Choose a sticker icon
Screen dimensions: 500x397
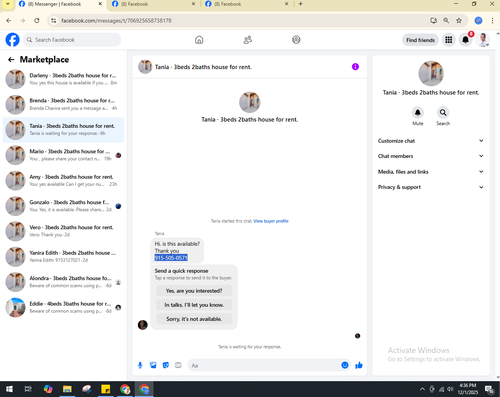point(166,365)
